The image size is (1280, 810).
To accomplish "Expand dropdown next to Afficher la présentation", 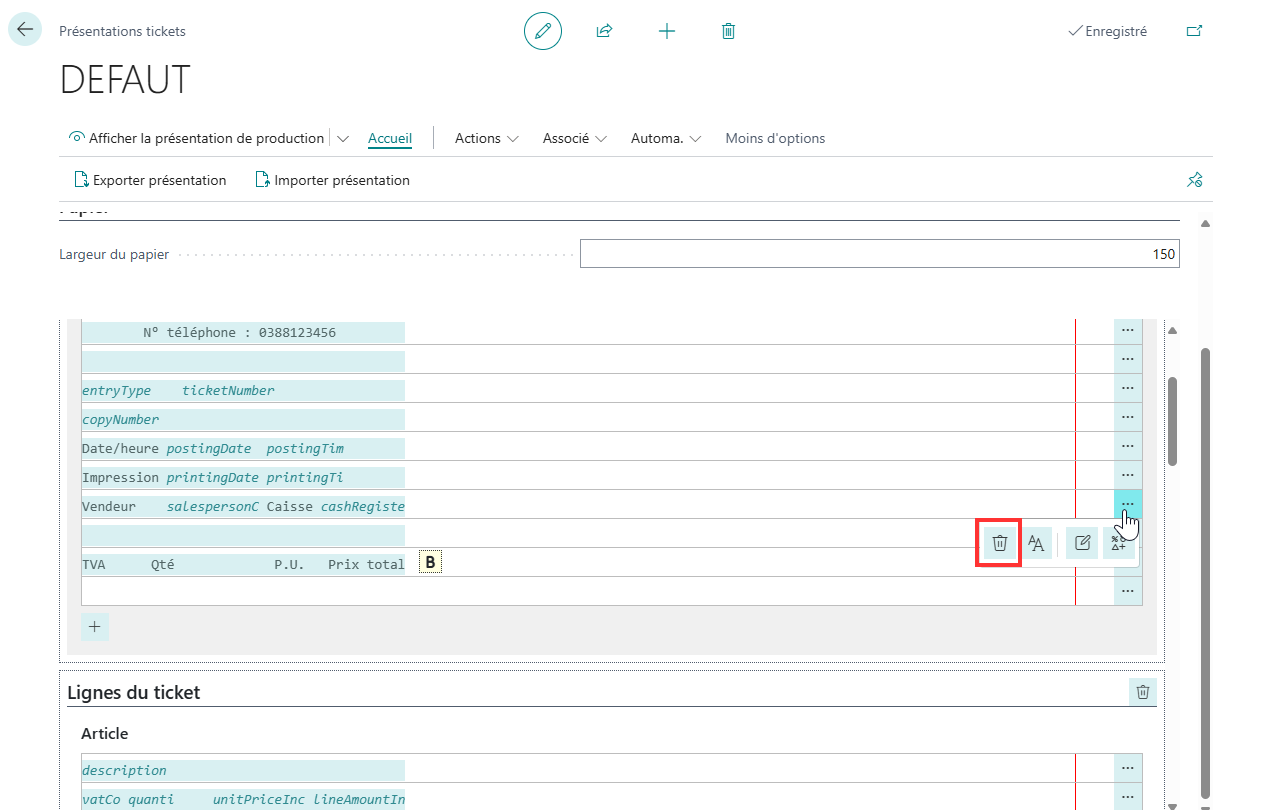I will [343, 139].
